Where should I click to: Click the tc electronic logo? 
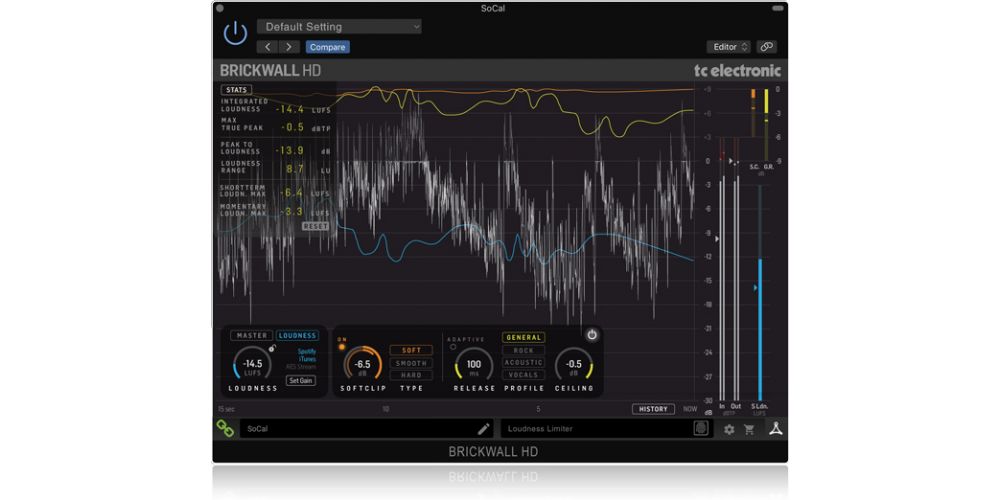coord(737,71)
